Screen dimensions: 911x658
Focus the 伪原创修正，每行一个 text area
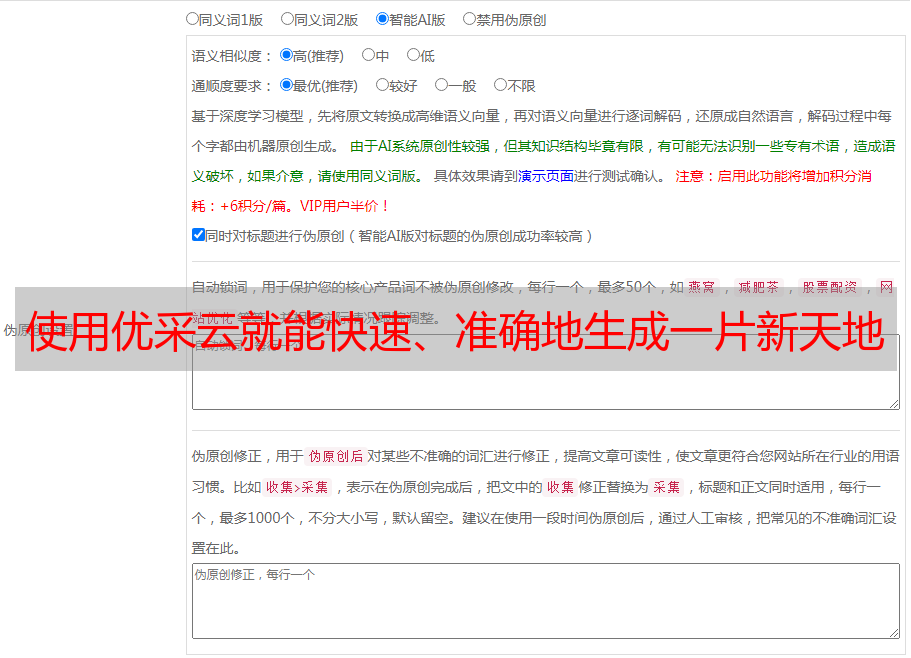(x=546, y=601)
